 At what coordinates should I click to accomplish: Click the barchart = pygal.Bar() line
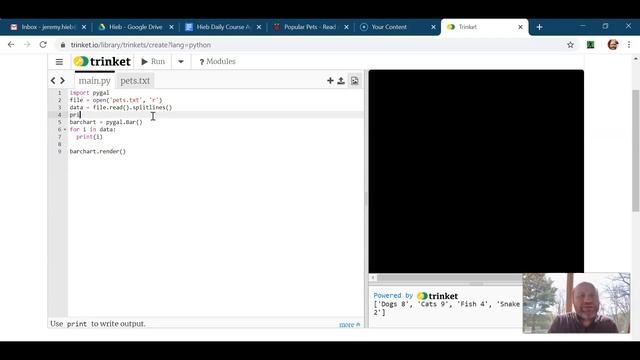pyautogui.click(x=106, y=122)
